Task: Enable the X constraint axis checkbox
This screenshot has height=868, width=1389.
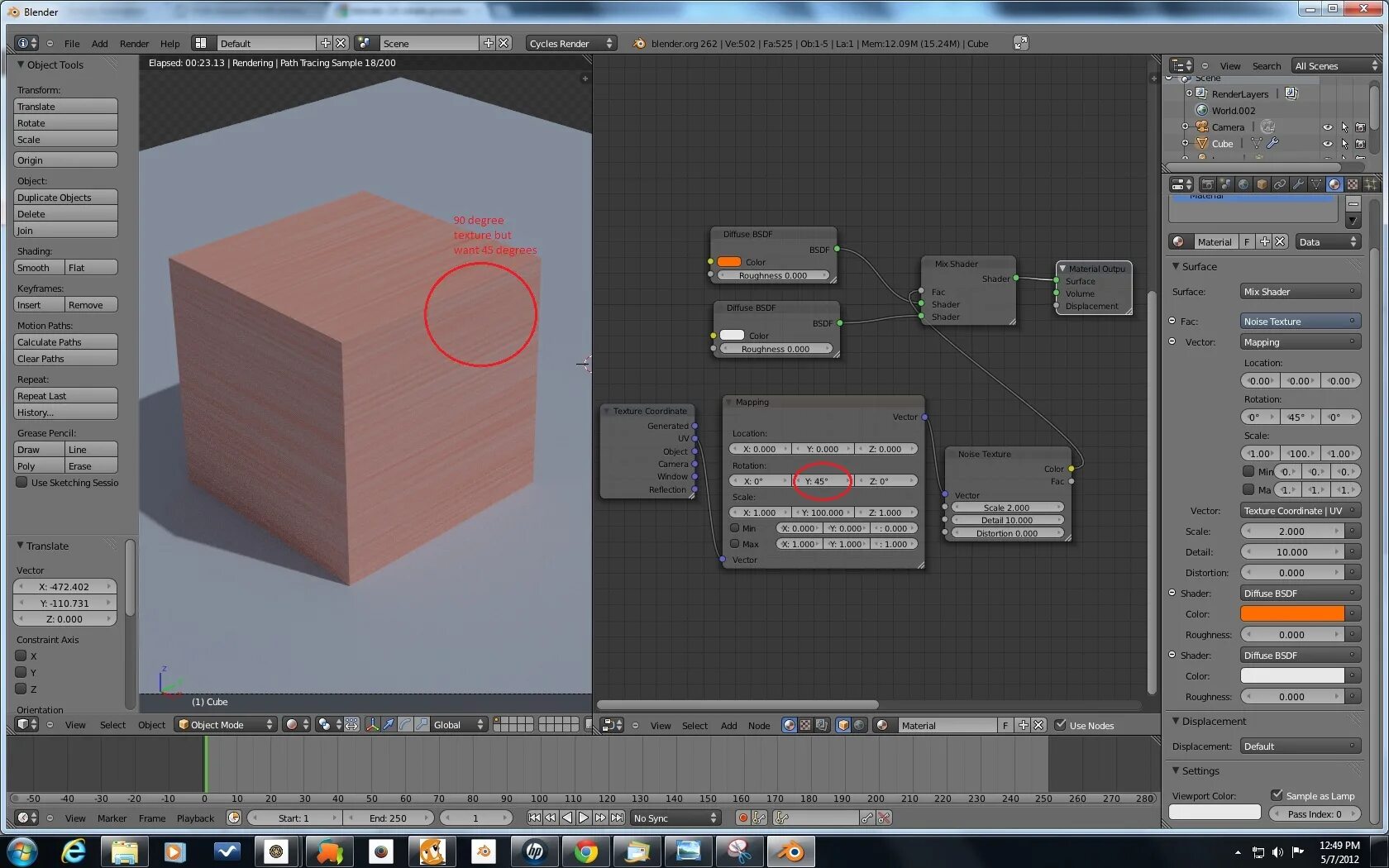Action: click(22, 656)
